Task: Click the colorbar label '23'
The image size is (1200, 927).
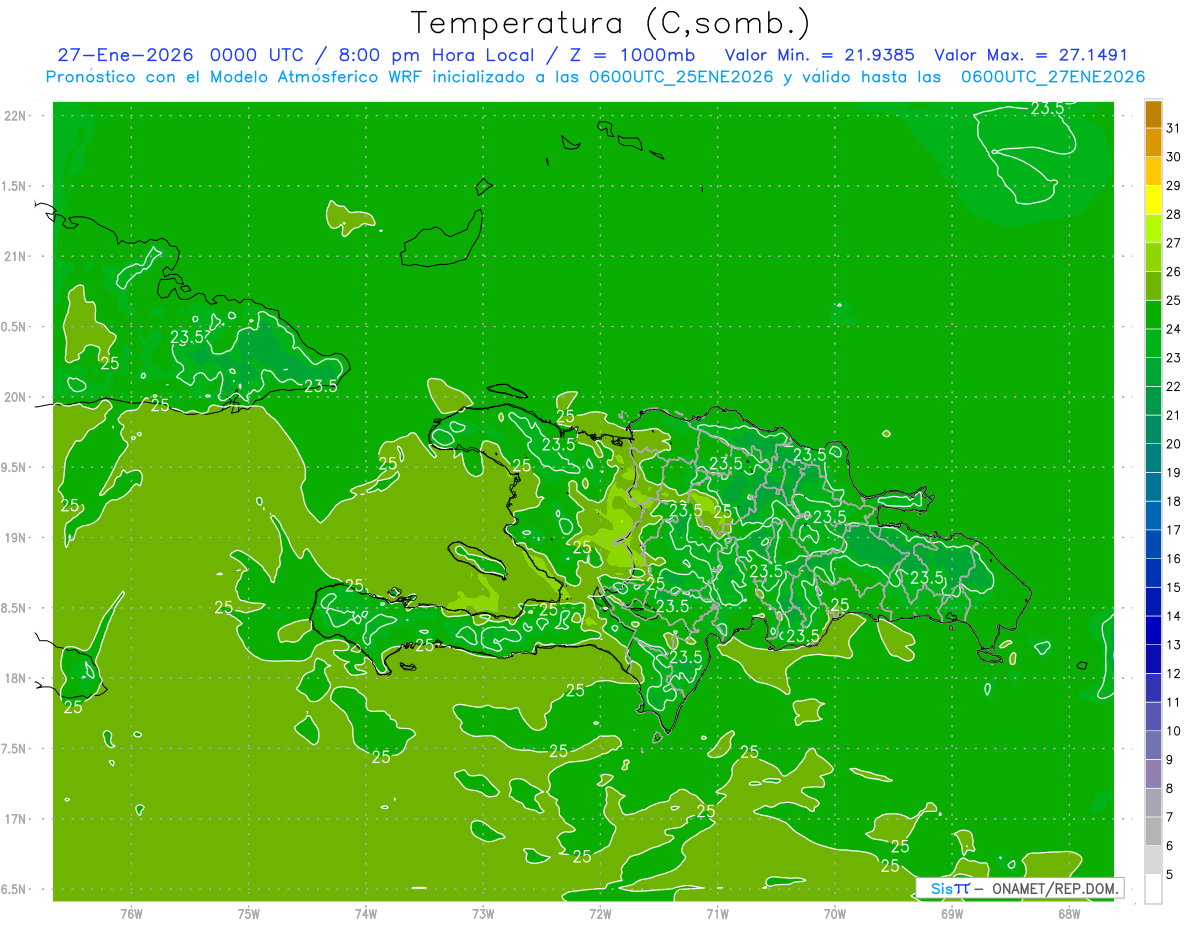Action: (x=1173, y=357)
